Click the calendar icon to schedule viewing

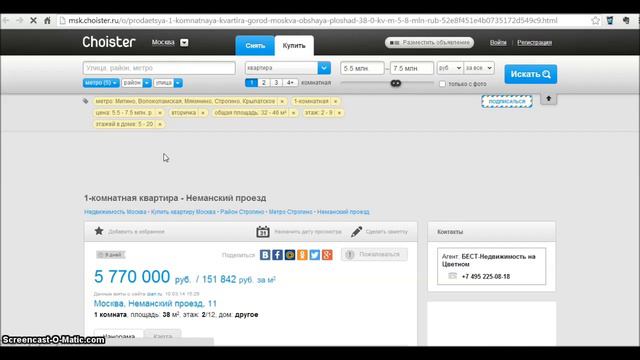(263, 231)
